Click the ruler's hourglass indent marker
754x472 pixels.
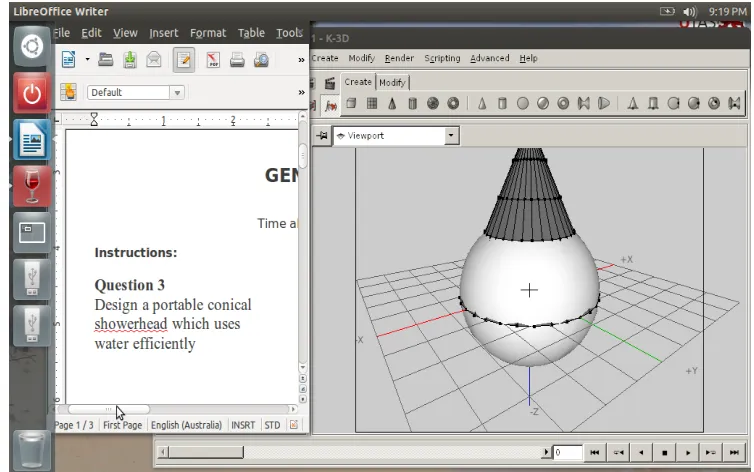point(94,119)
